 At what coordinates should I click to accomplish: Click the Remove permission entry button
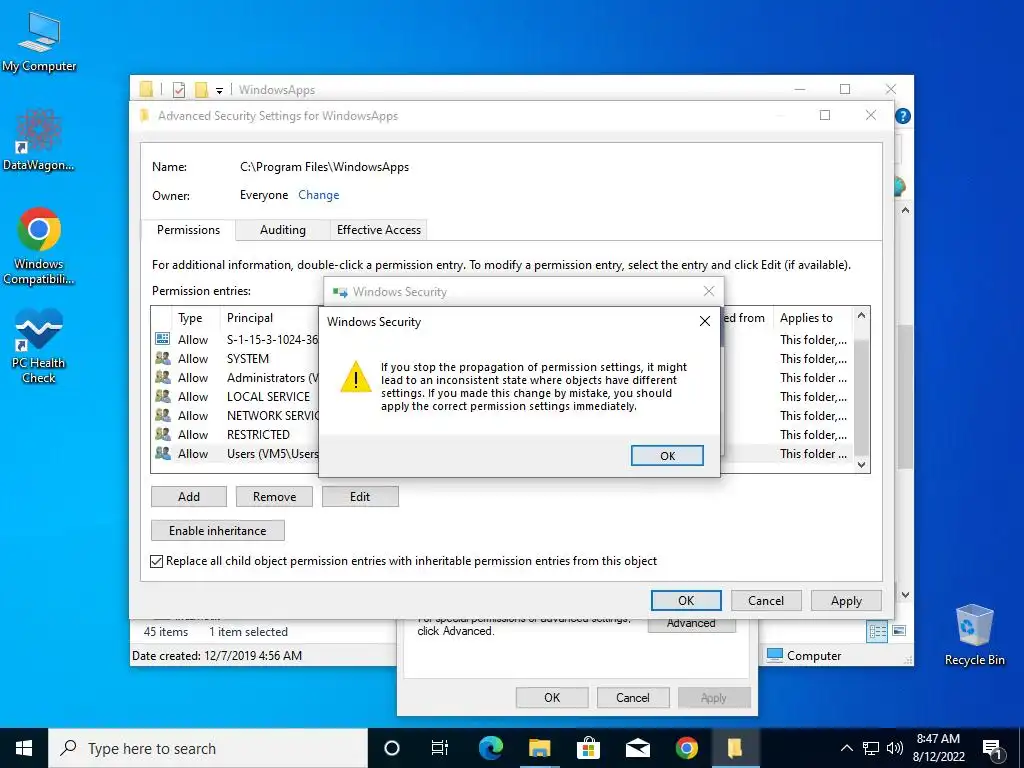(274, 496)
